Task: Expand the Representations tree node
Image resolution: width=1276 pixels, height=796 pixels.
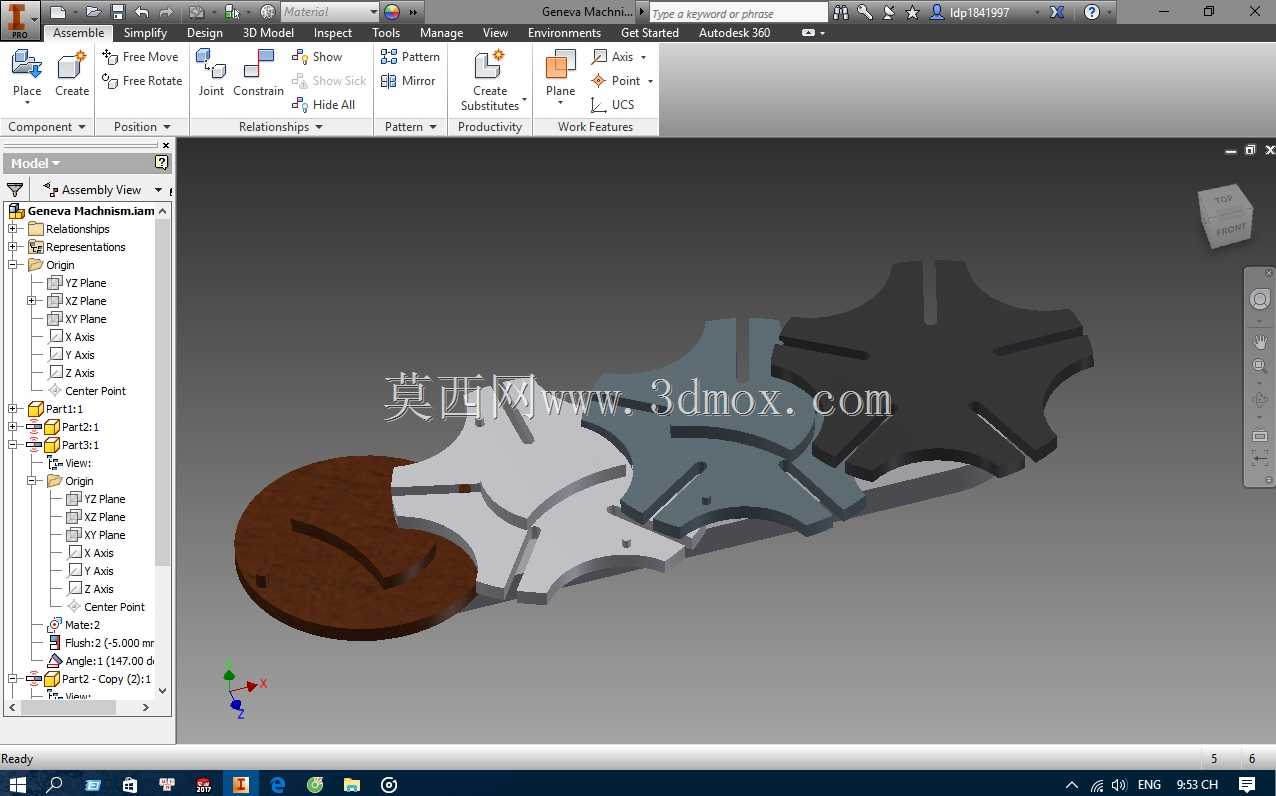Action: (13, 247)
